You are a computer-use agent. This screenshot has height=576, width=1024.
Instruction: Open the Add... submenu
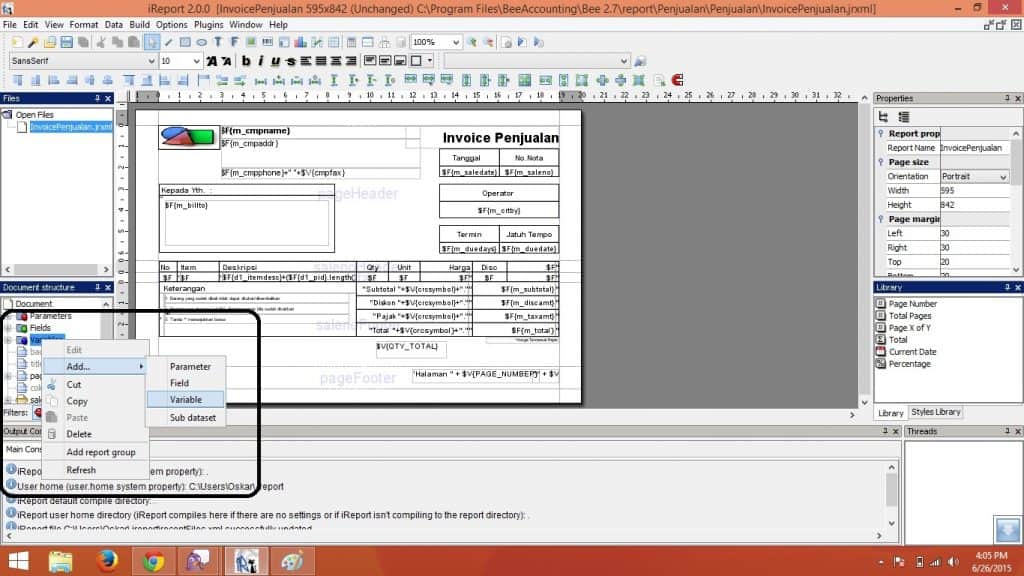pyautogui.click(x=95, y=367)
